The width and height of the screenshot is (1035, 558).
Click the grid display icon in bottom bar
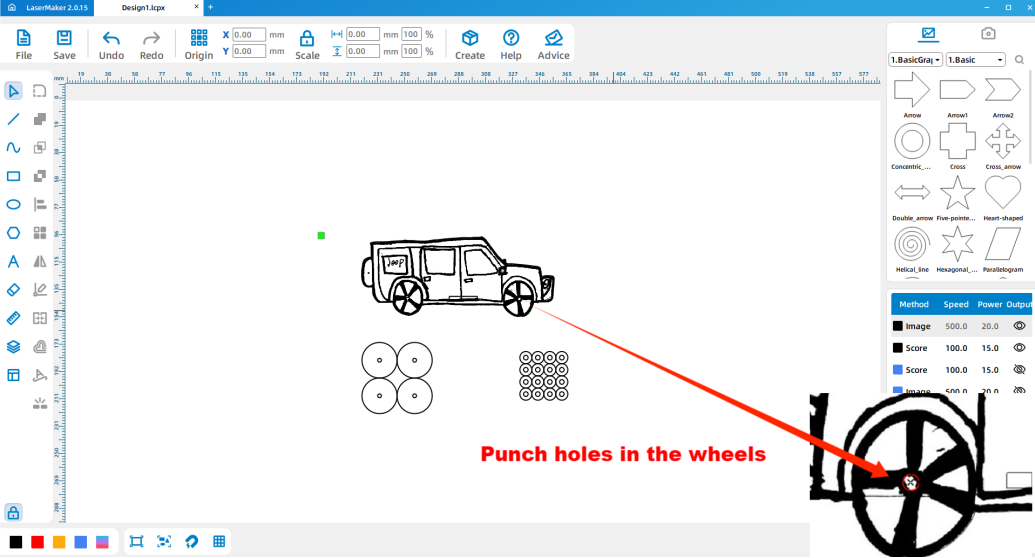pos(219,541)
